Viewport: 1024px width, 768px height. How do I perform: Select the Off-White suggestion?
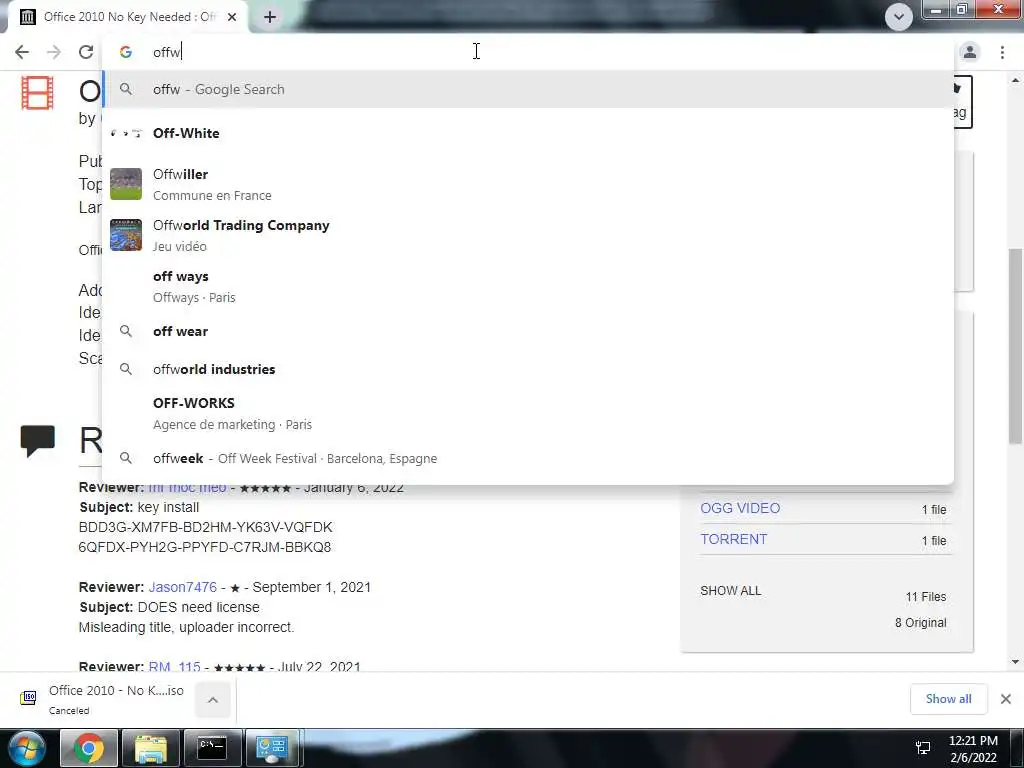point(528,133)
